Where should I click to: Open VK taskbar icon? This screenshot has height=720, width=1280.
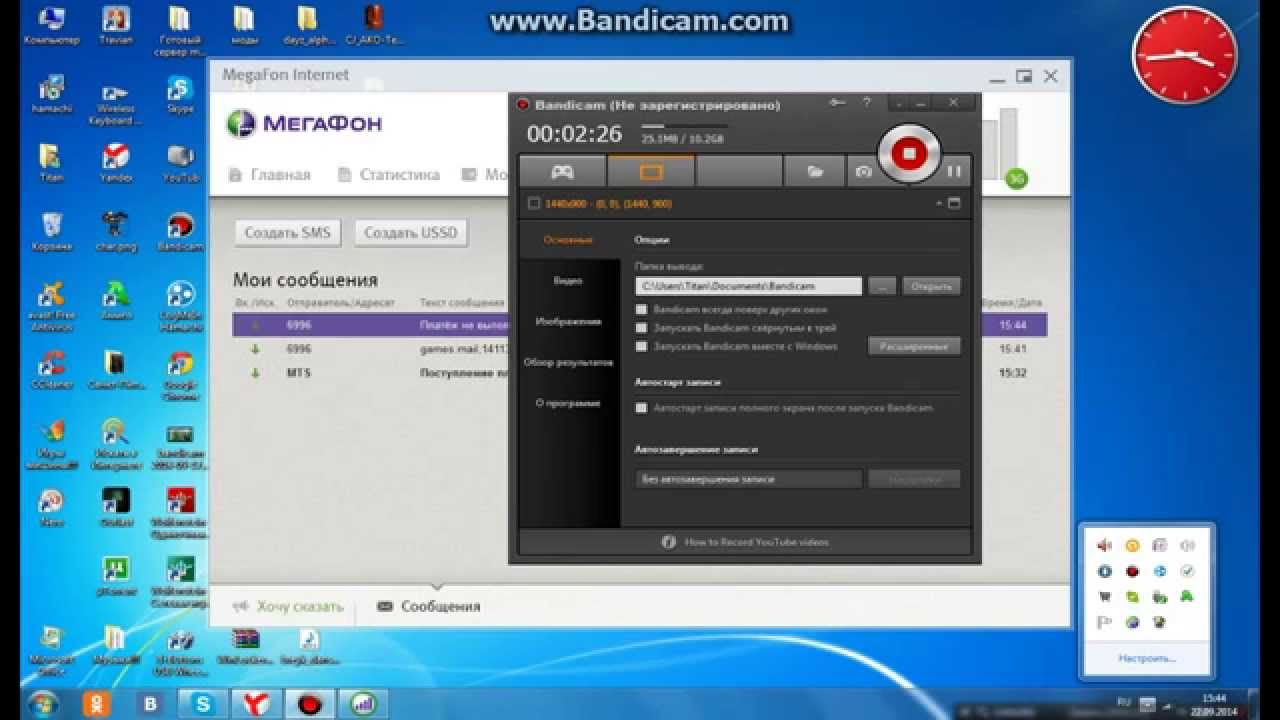pos(151,704)
